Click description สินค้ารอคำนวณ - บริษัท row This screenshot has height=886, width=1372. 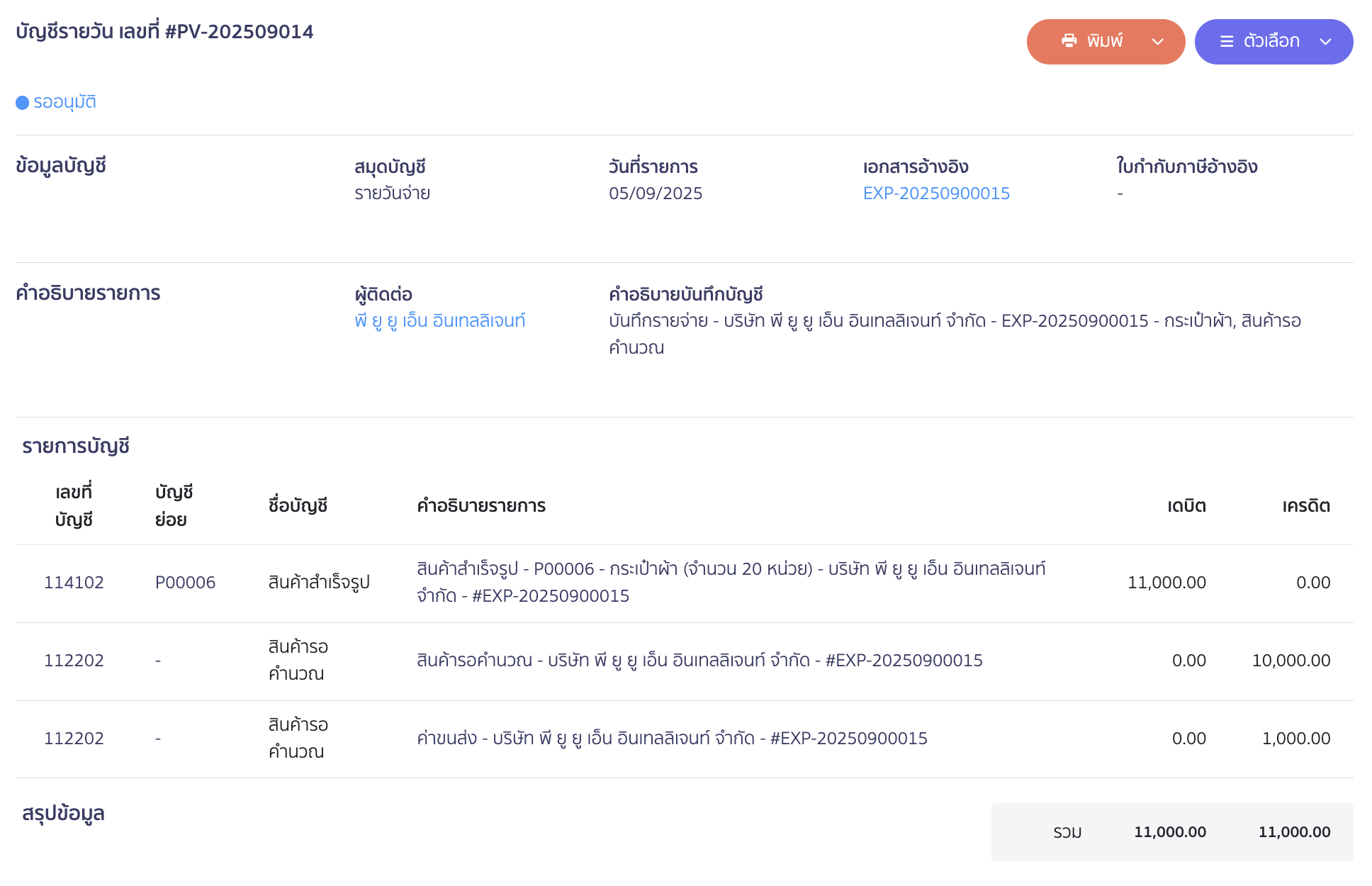pyautogui.click(x=699, y=661)
